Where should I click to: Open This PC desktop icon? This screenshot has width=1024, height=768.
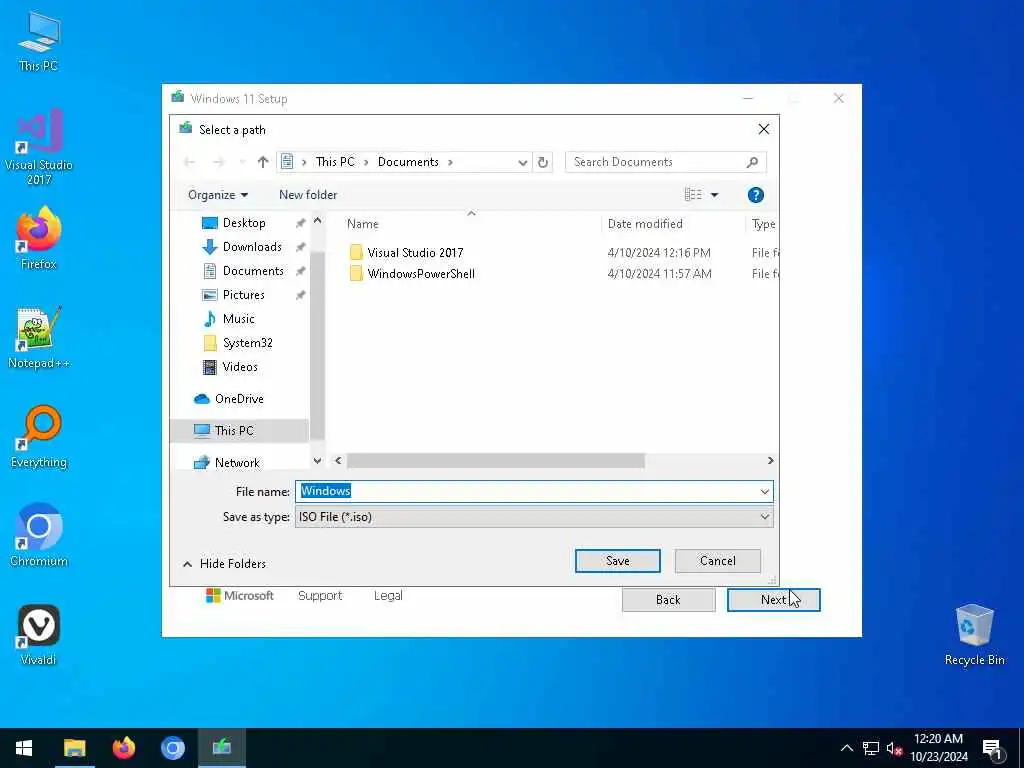39,41
